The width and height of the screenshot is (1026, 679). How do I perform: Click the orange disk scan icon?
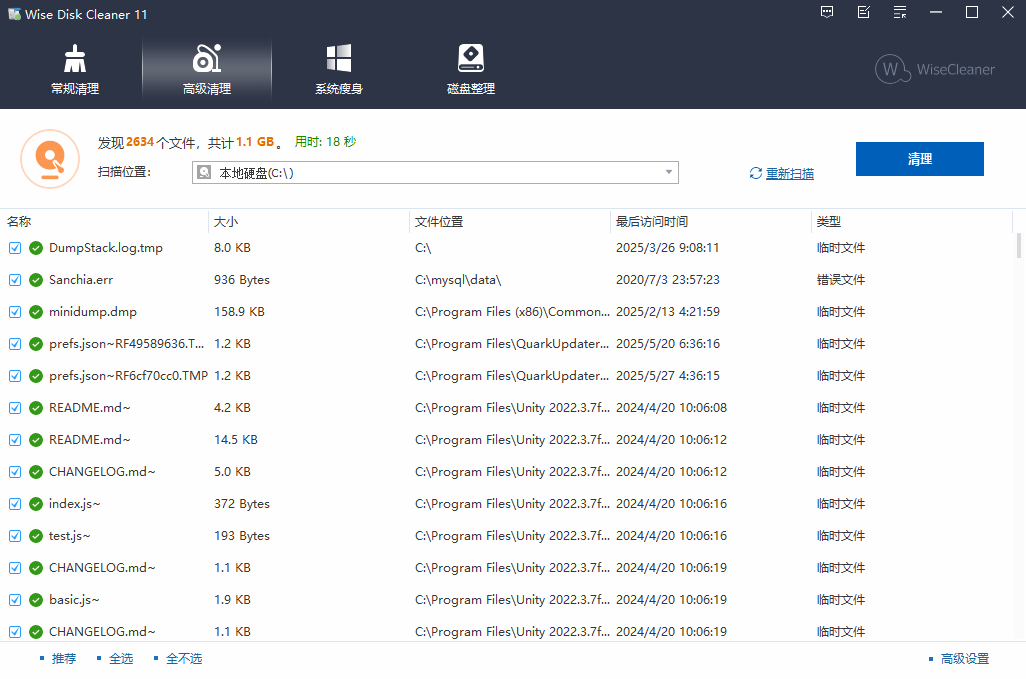tap(49, 158)
